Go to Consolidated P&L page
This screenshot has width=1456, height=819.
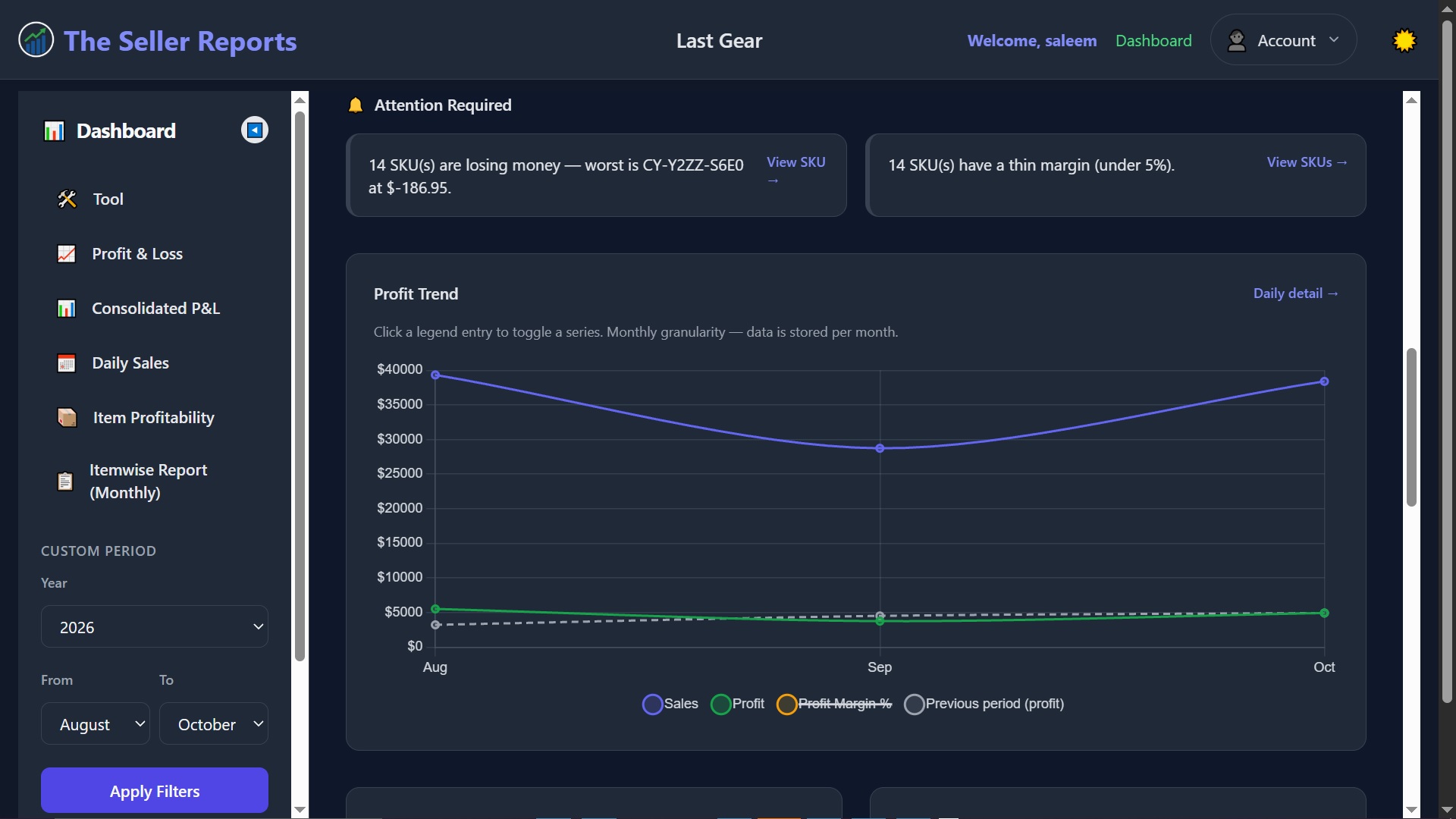(x=155, y=309)
